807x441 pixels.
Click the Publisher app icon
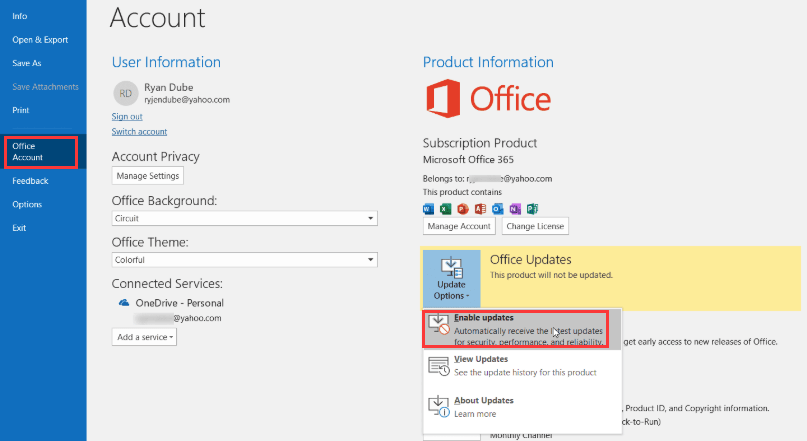coord(533,209)
